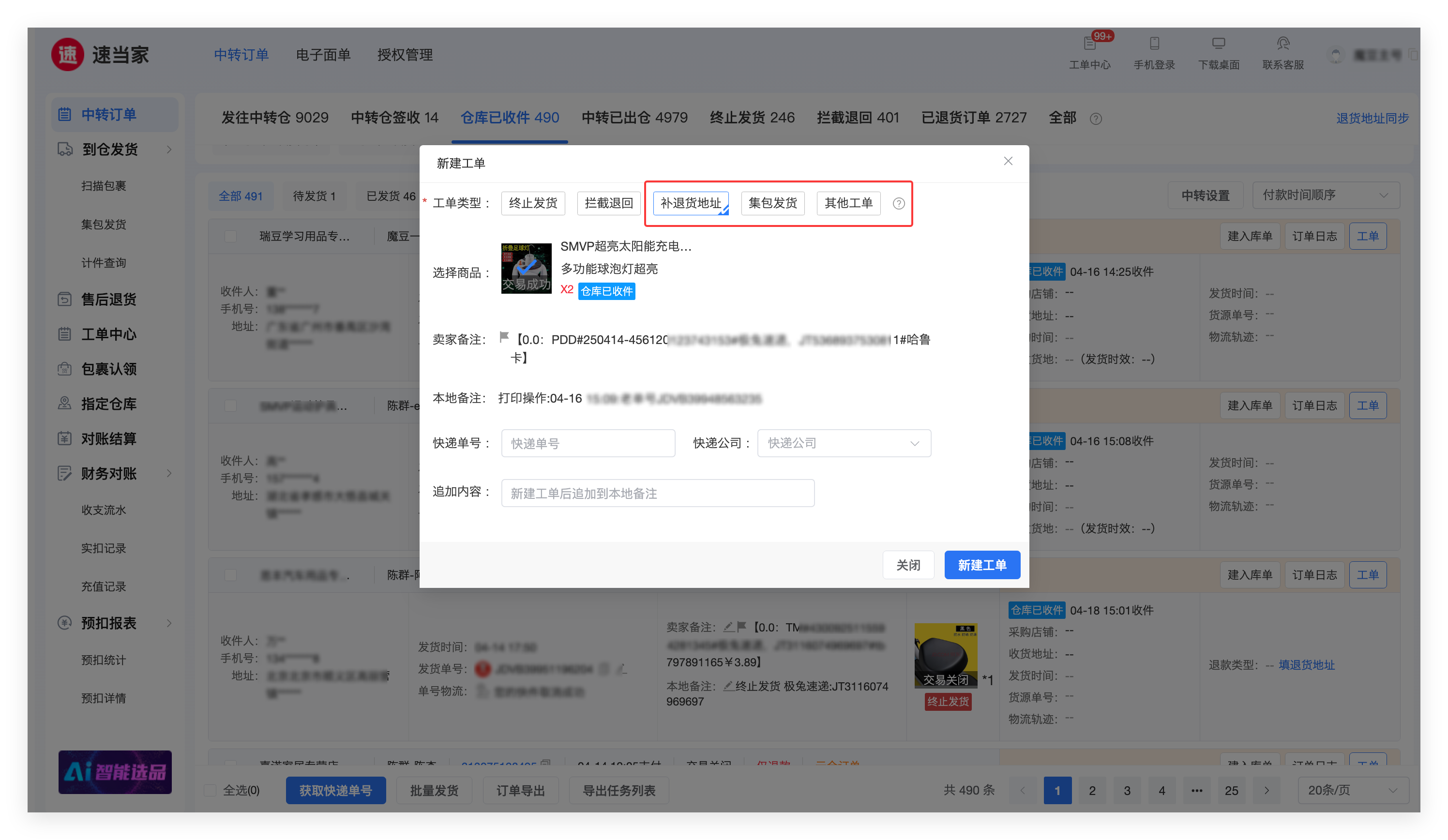1448x840 pixels.
Task: Click the help icon beside 其他工单
Action: [899, 203]
